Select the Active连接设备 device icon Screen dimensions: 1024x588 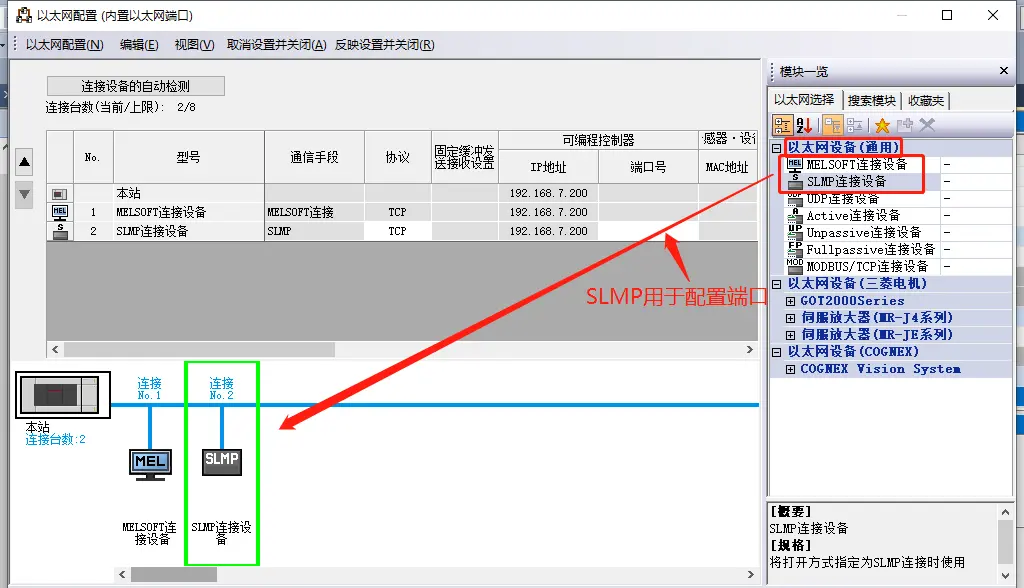coord(795,216)
